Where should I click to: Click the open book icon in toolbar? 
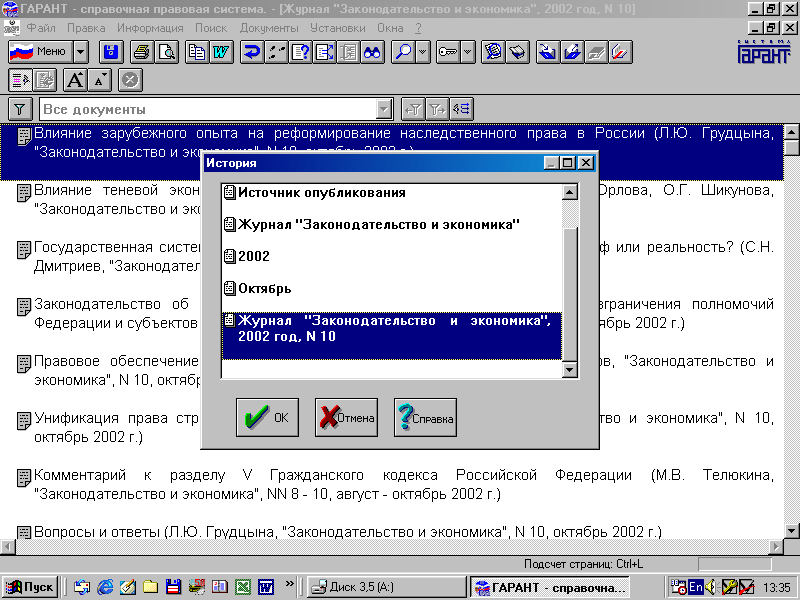[x=517, y=52]
